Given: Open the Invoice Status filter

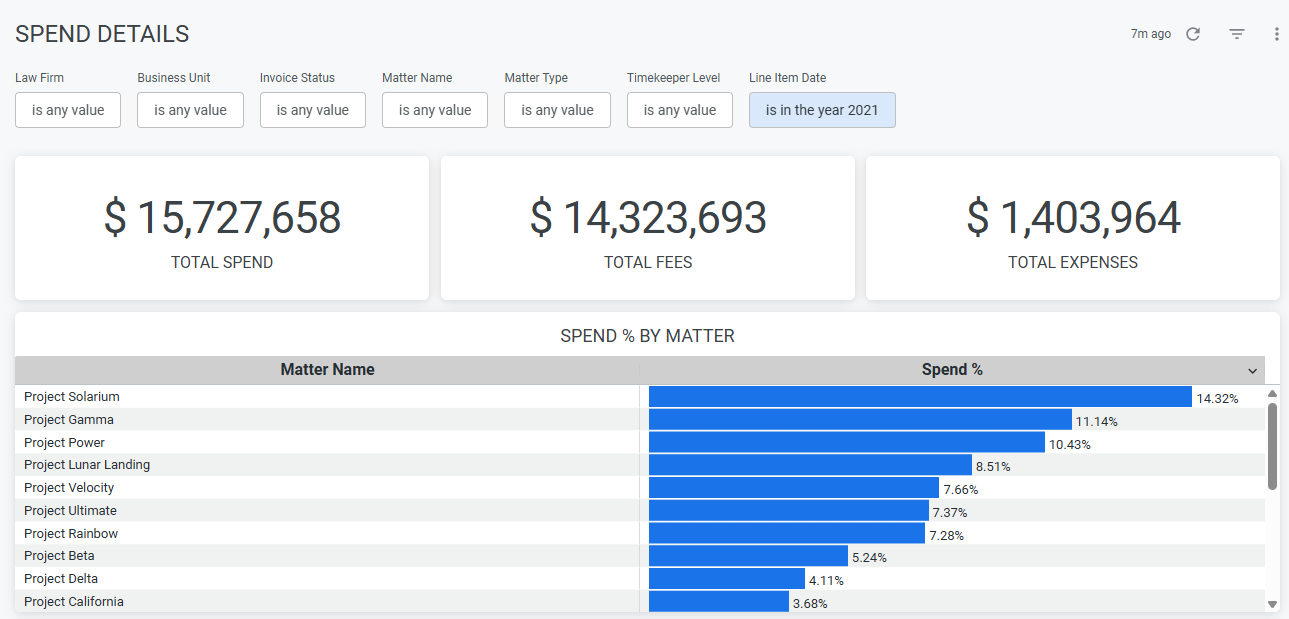Looking at the screenshot, I should (313, 110).
